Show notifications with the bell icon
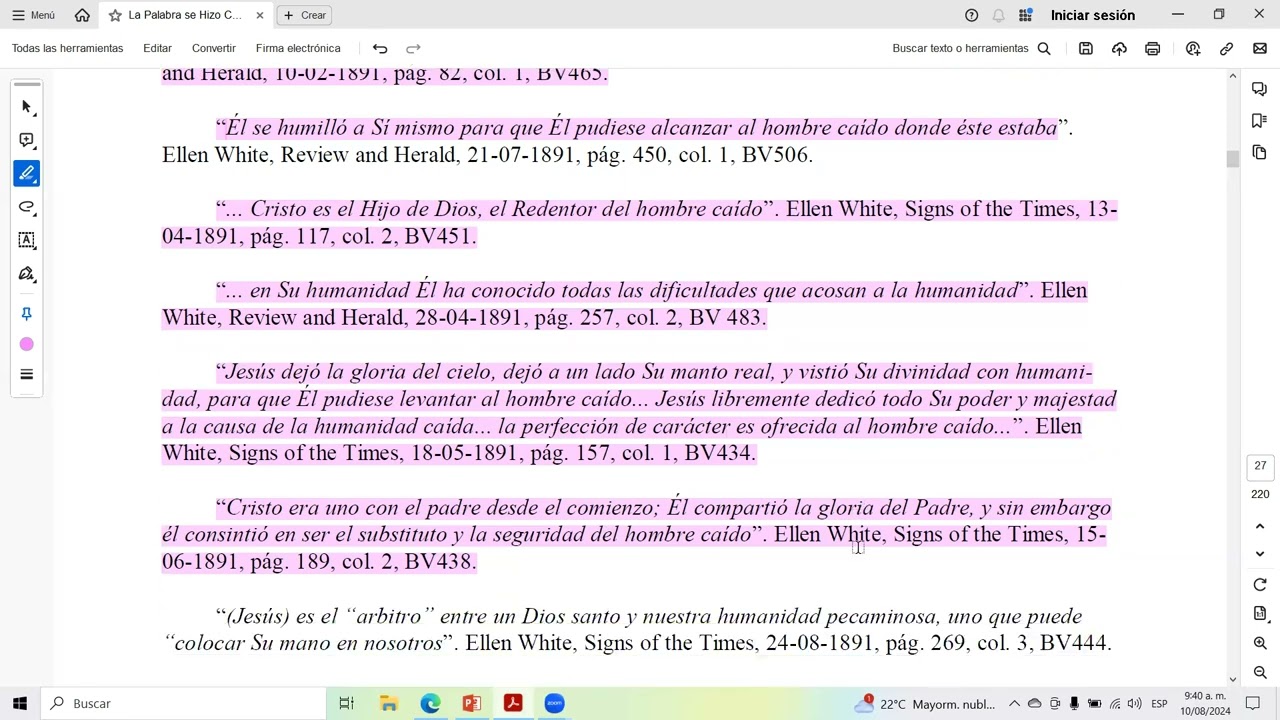The image size is (1280, 720). [998, 15]
